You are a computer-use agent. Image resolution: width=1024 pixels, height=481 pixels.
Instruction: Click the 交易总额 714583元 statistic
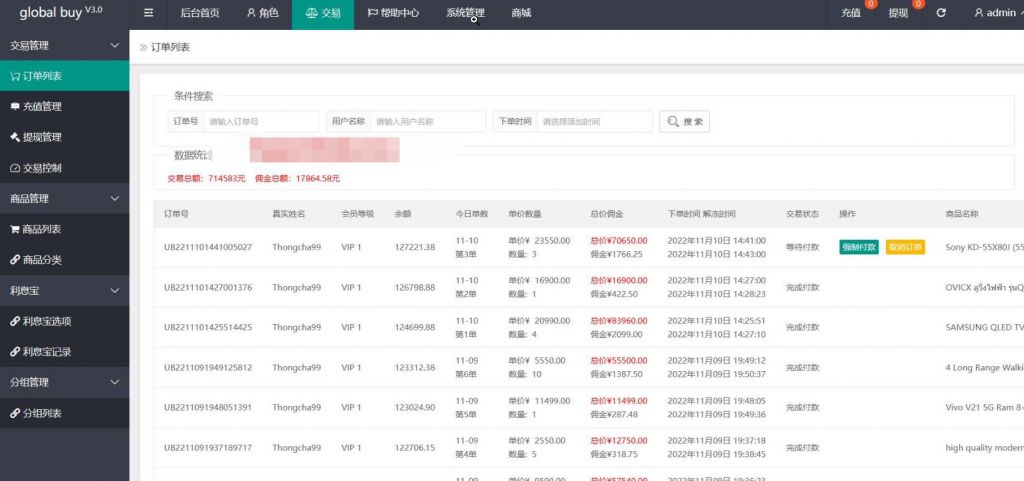click(206, 178)
